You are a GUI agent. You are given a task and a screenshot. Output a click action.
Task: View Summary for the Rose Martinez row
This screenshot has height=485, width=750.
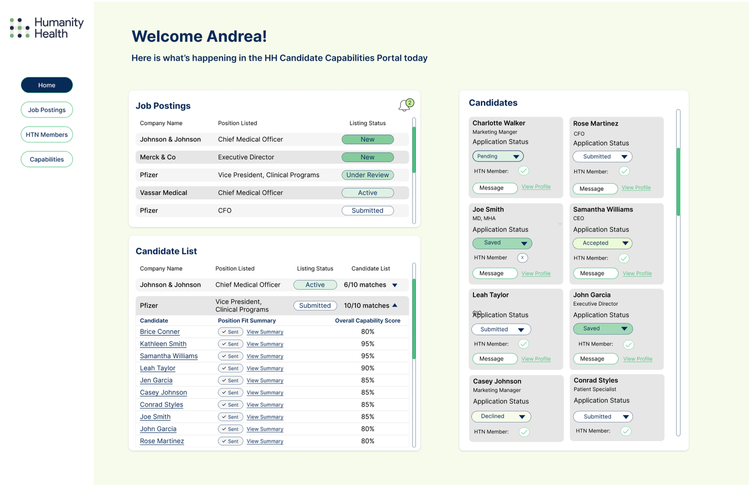pos(265,441)
